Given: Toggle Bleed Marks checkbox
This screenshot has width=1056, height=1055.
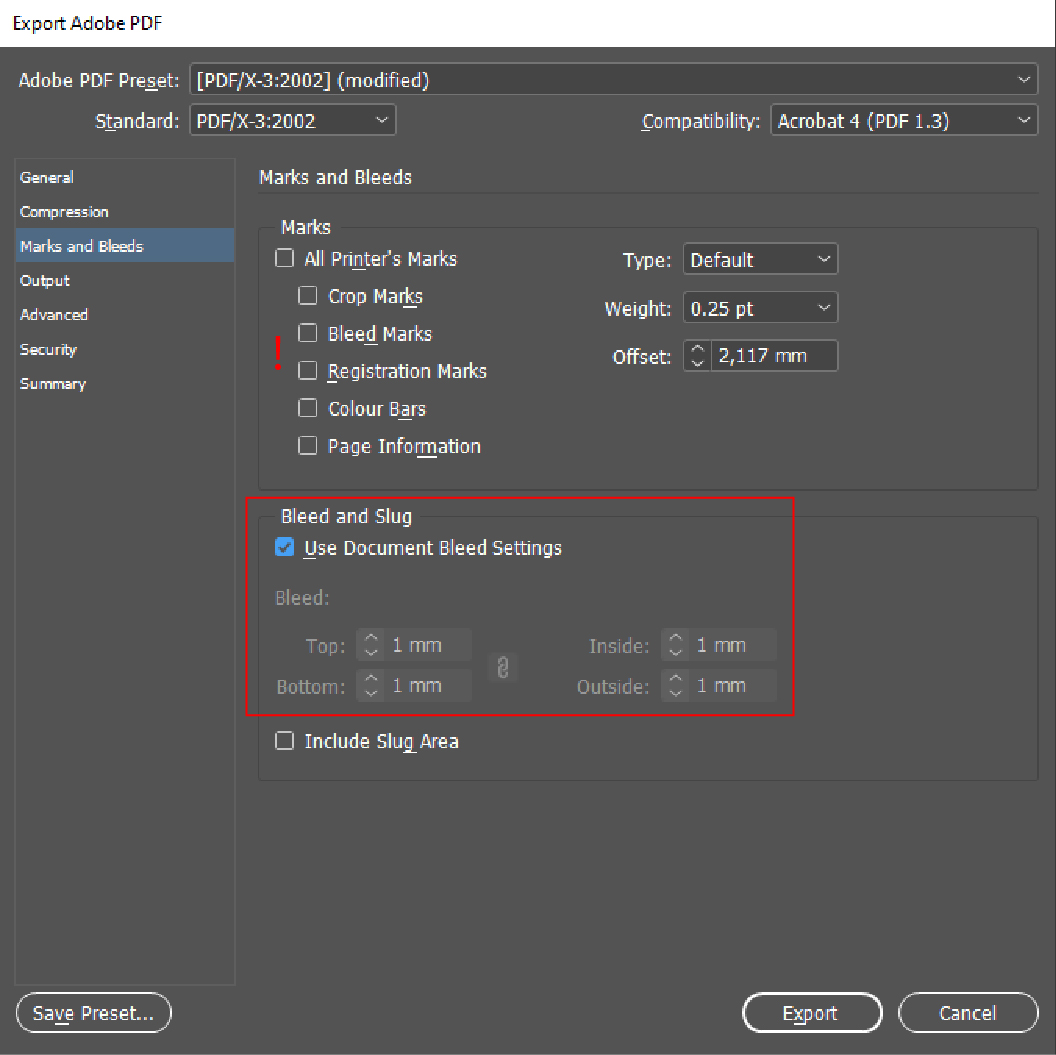Looking at the screenshot, I should tap(308, 334).
